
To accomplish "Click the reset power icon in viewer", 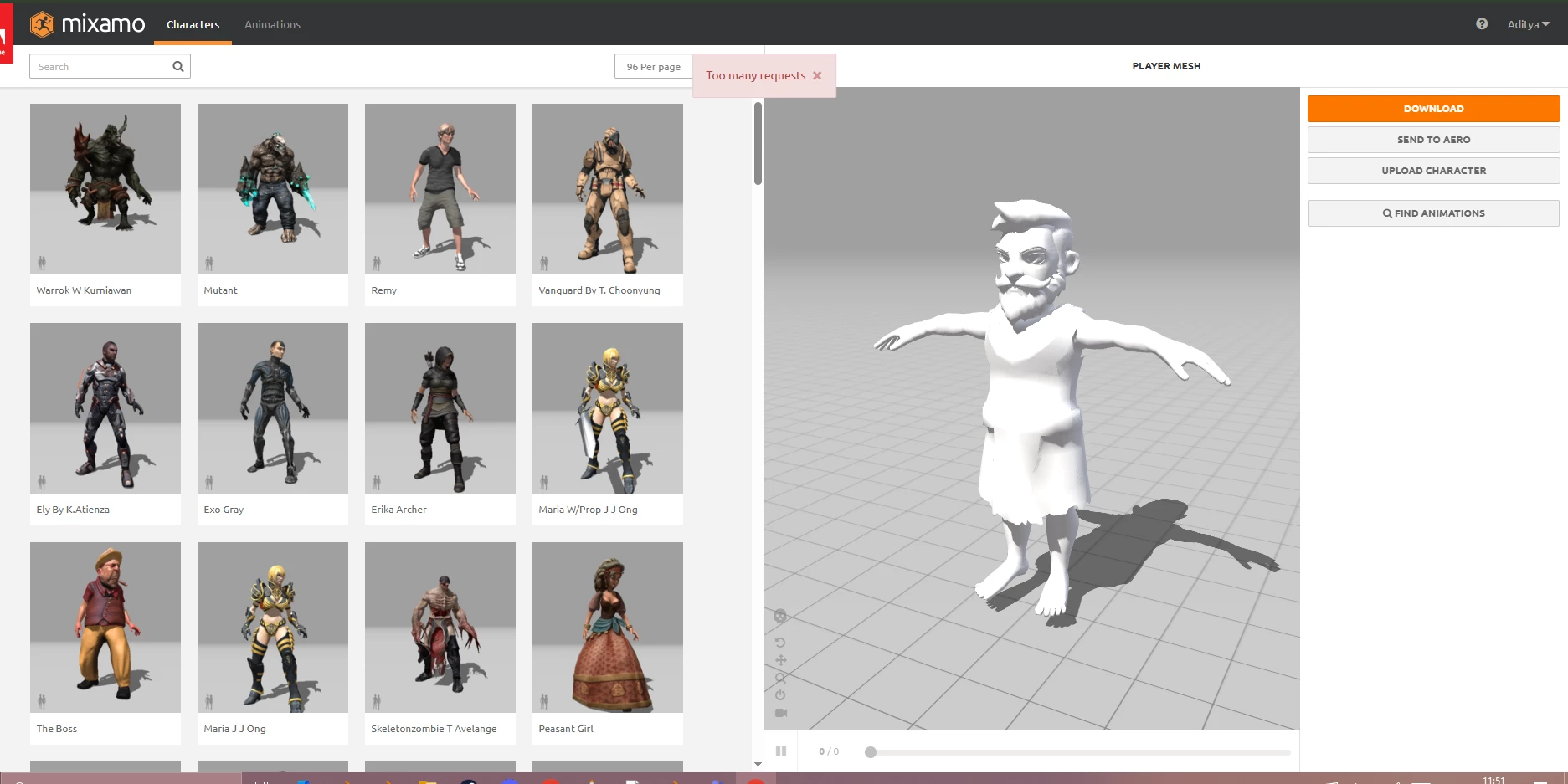I will (x=780, y=695).
